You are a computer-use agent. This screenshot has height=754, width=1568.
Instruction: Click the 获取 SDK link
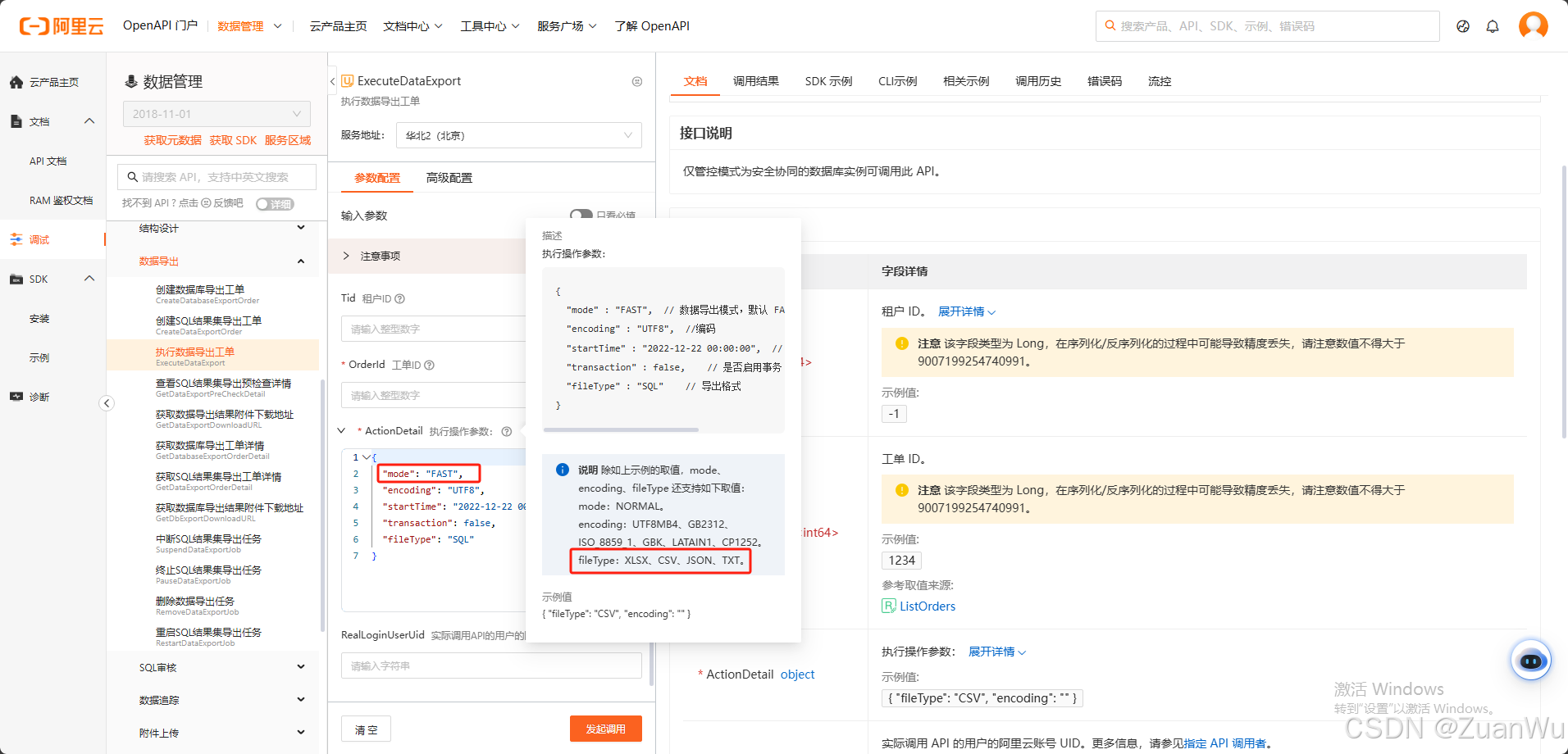click(x=233, y=140)
